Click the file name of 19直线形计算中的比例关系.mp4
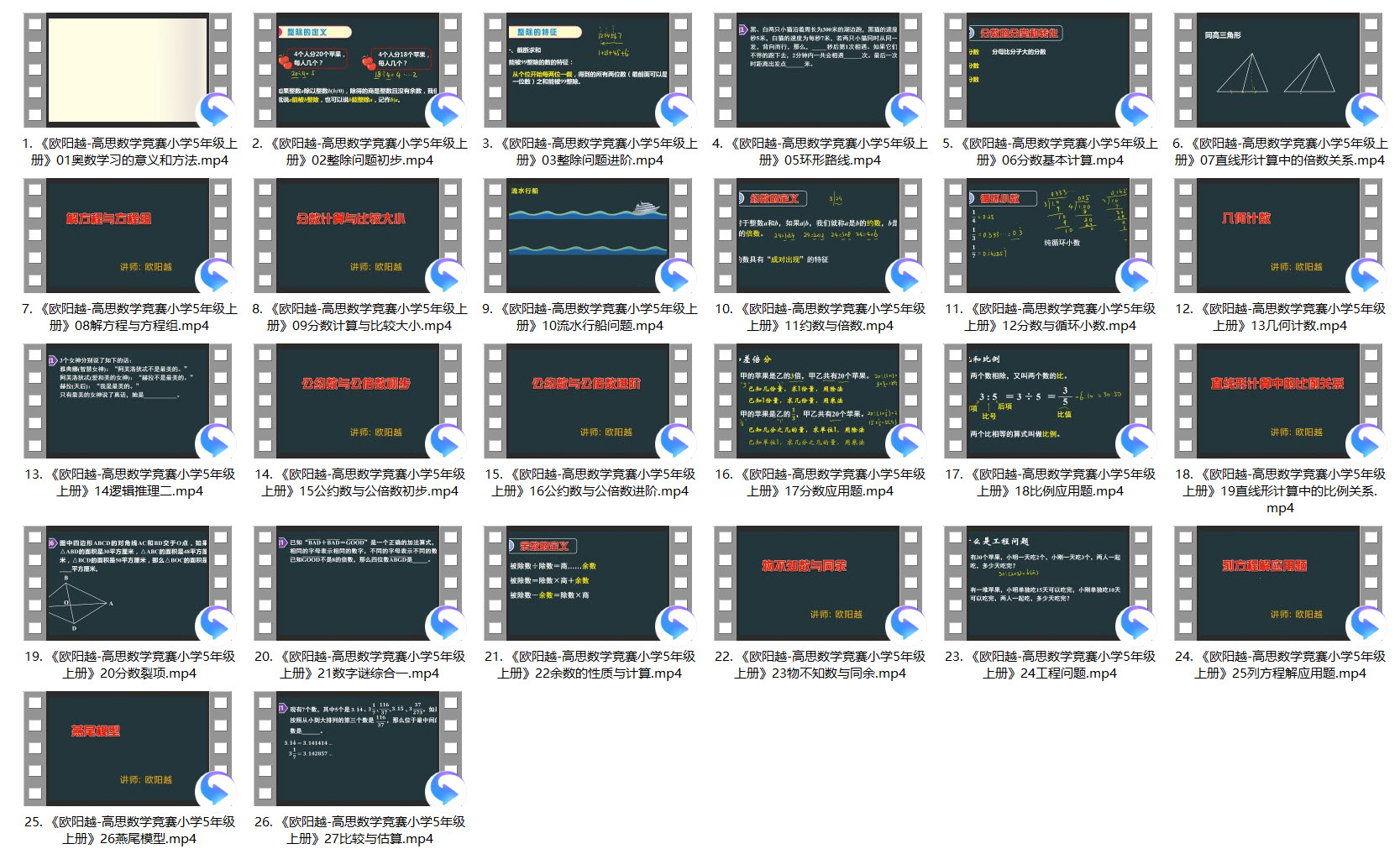The image size is (1400, 849). (x=1280, y=490)
